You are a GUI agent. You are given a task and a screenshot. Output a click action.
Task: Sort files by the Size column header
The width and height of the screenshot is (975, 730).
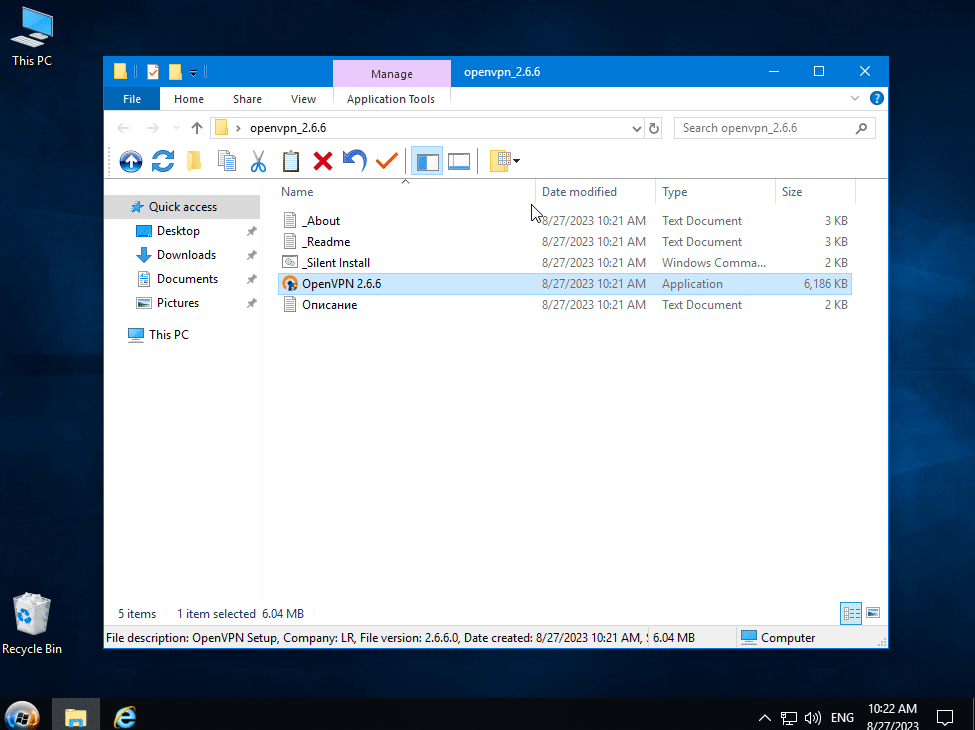(815, 192)
